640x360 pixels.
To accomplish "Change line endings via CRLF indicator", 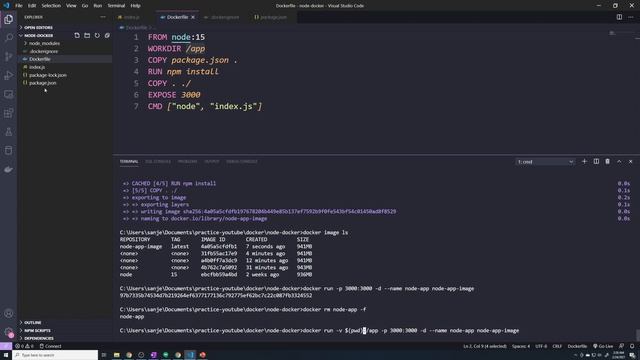I will click(x=557, y=346).
